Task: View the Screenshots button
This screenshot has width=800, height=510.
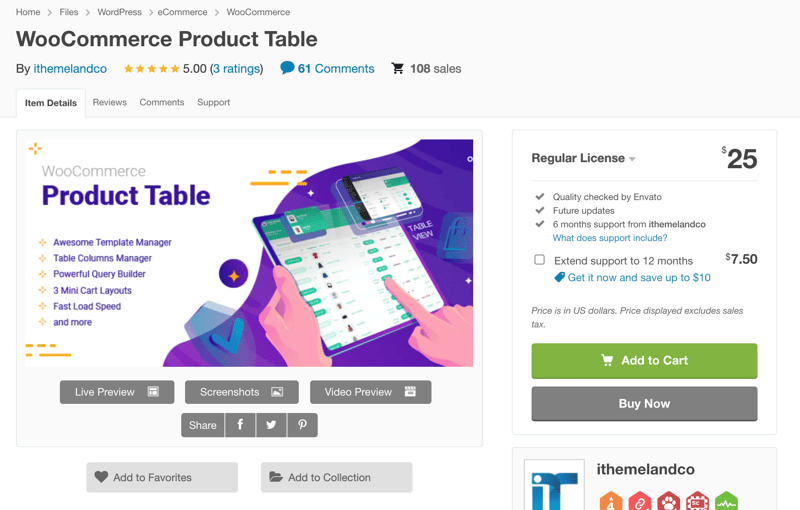Action: click(242, 392)
